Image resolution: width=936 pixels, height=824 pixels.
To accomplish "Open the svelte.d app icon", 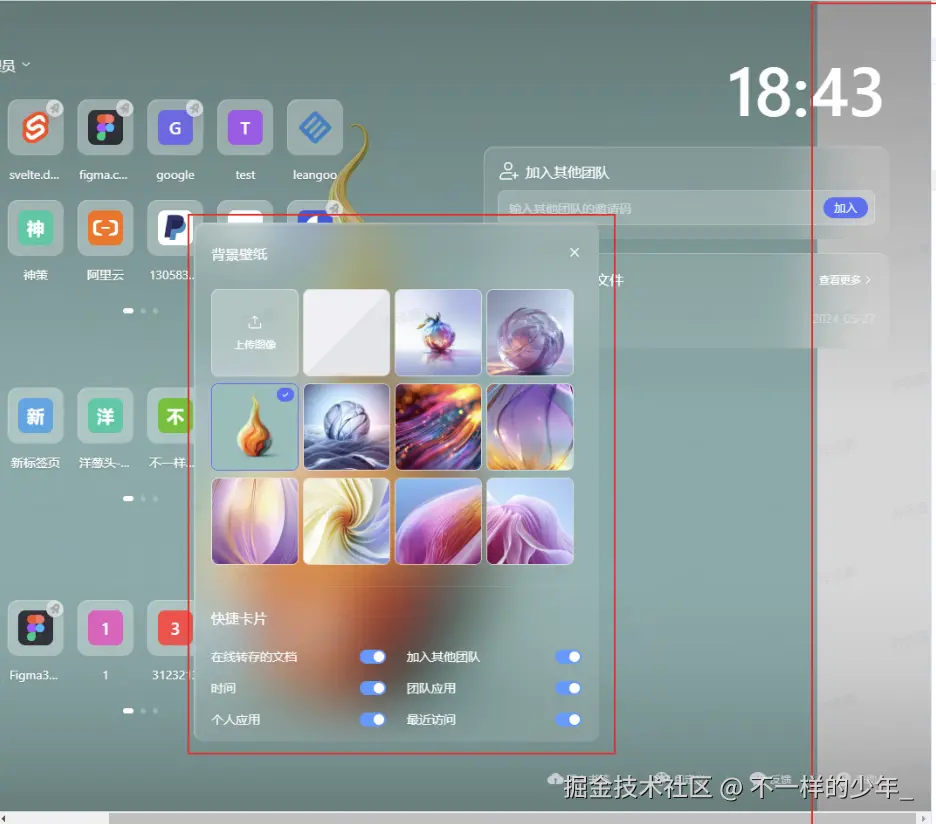I will (35, 127).
